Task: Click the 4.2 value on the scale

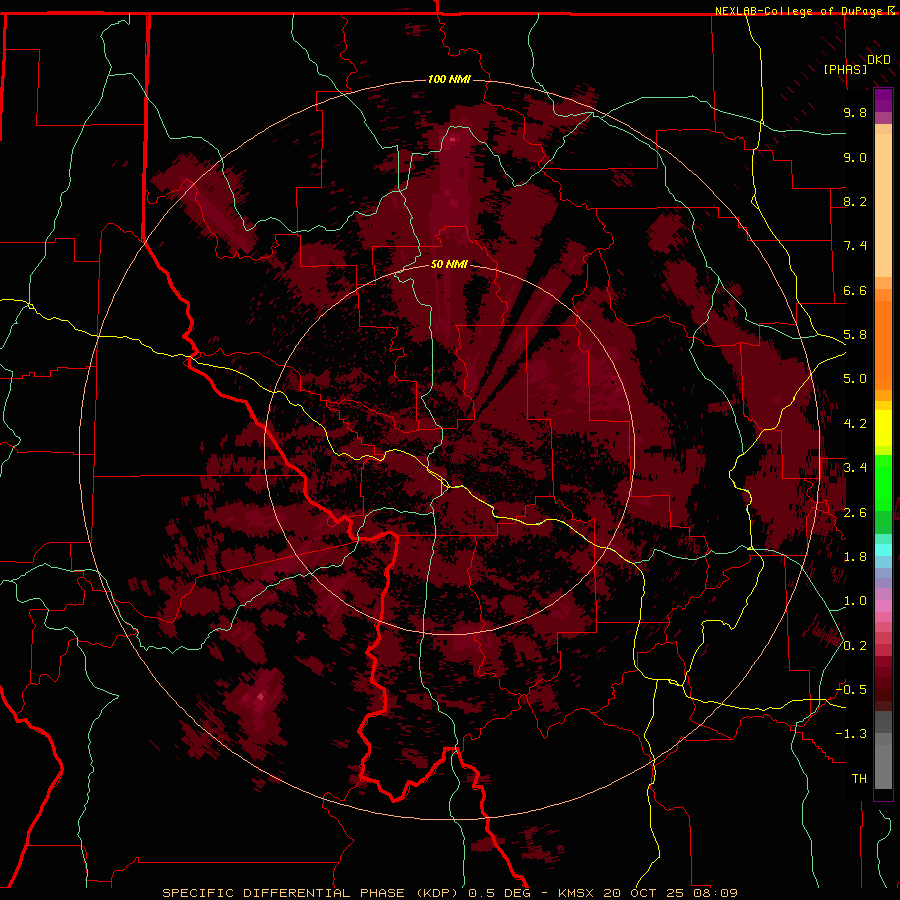Action: pyautogui.click(x=855, y=424)
